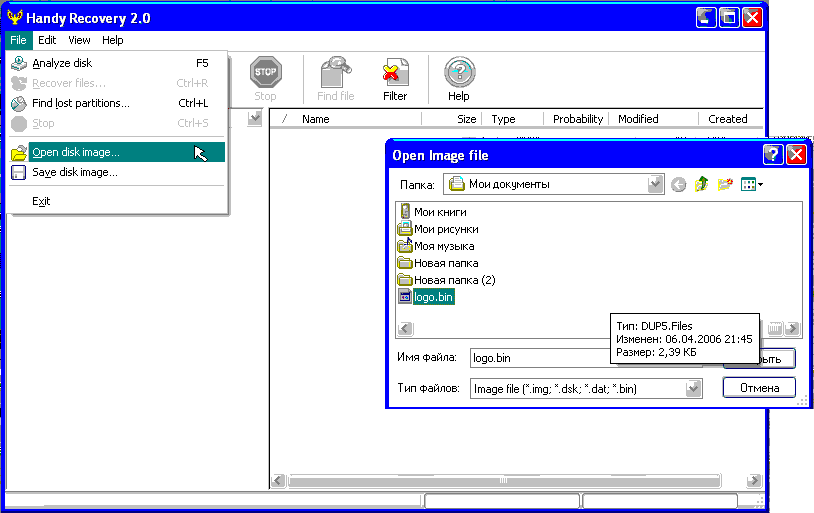Go up one folder level in dialog
The width and height of the screenshot is (814, 513).
pos(702,184)
